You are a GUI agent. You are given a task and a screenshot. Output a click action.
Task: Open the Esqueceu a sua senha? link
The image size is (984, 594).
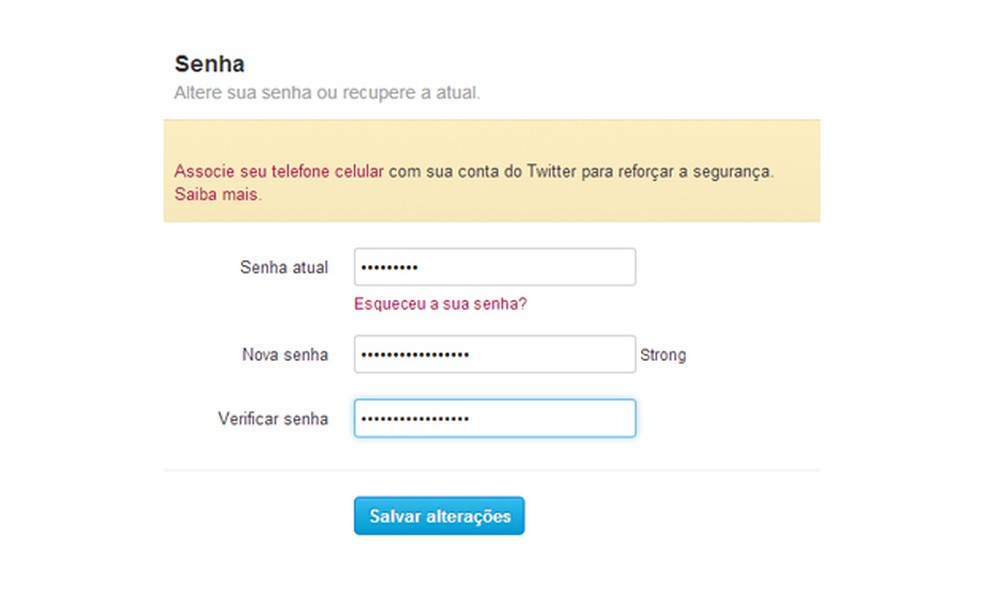441,303
